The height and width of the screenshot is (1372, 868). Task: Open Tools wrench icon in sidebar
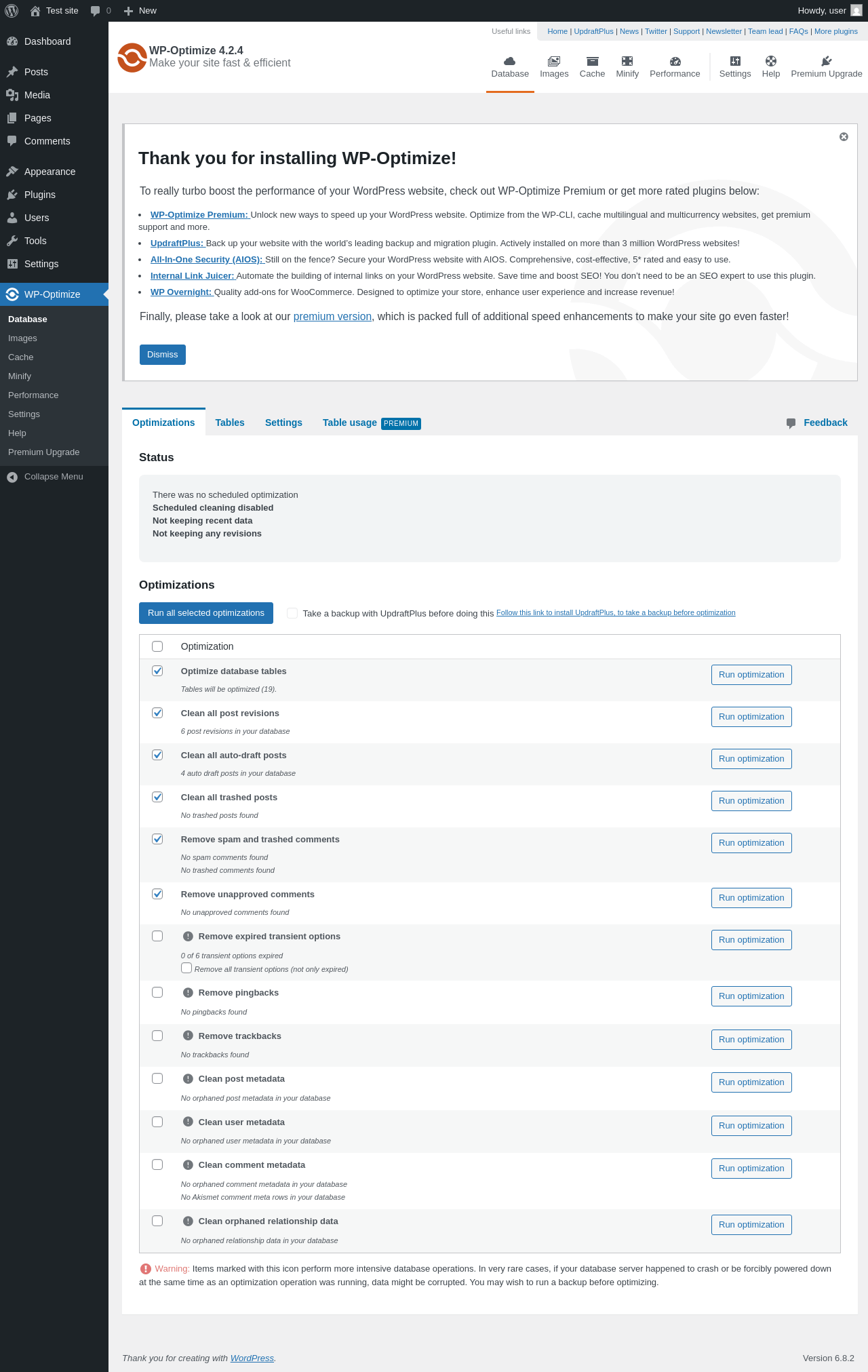pos(12,241)
